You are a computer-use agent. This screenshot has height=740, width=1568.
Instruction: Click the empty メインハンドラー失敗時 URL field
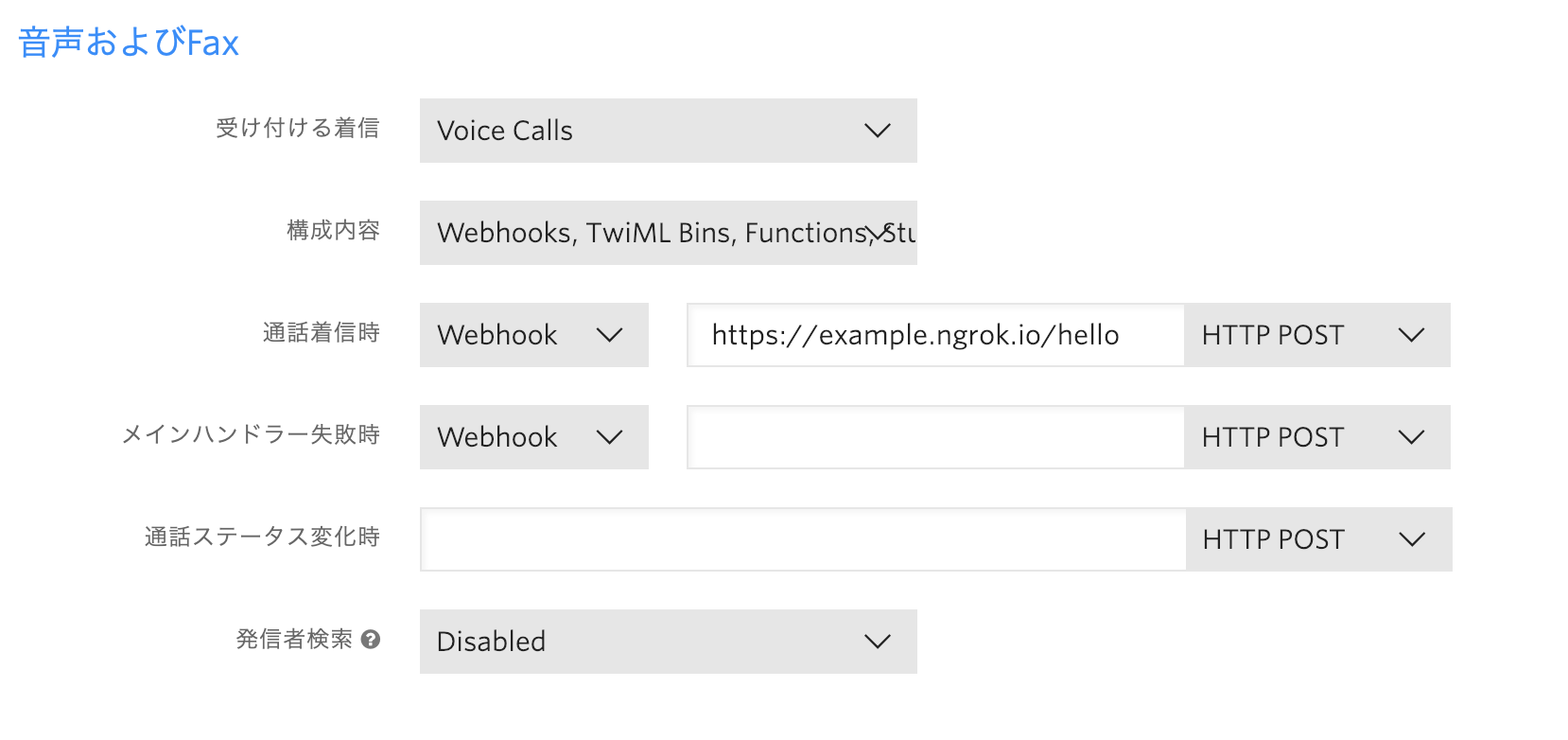pos(935,437)
